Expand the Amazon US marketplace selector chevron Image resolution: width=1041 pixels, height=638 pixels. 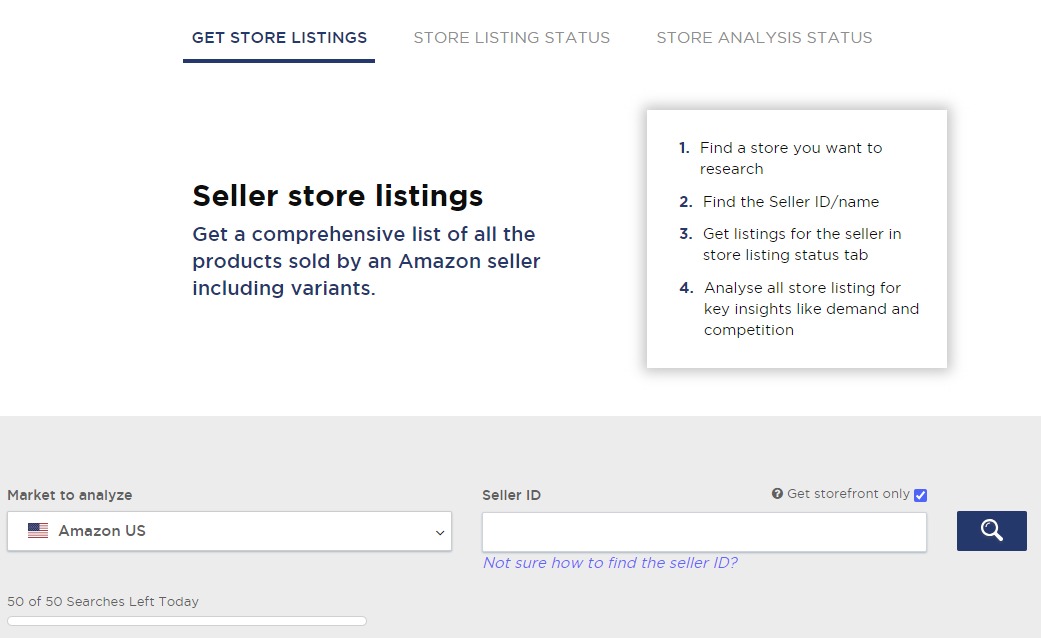[439, 532]
